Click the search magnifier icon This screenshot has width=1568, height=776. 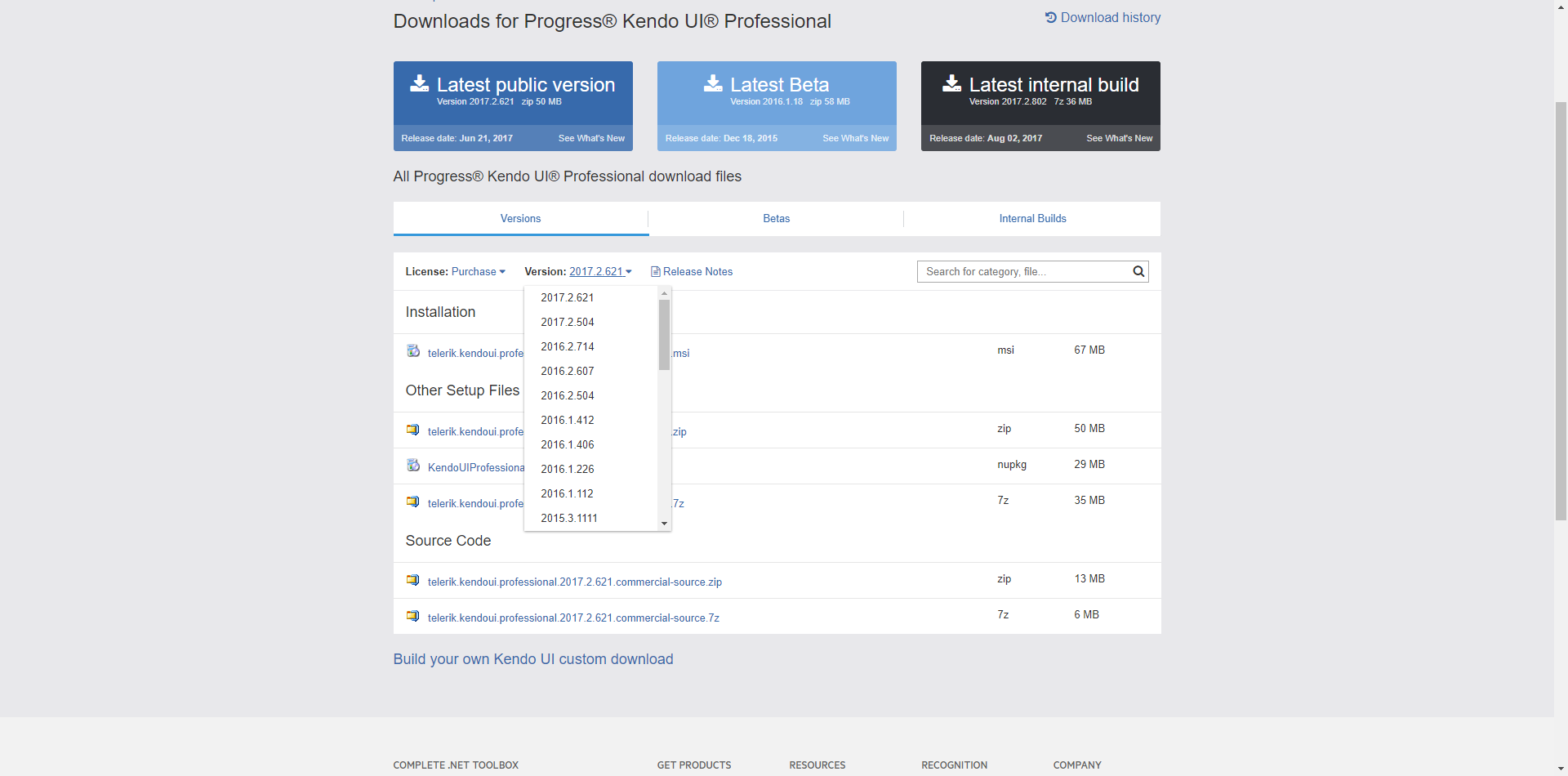pos(1138,271)
